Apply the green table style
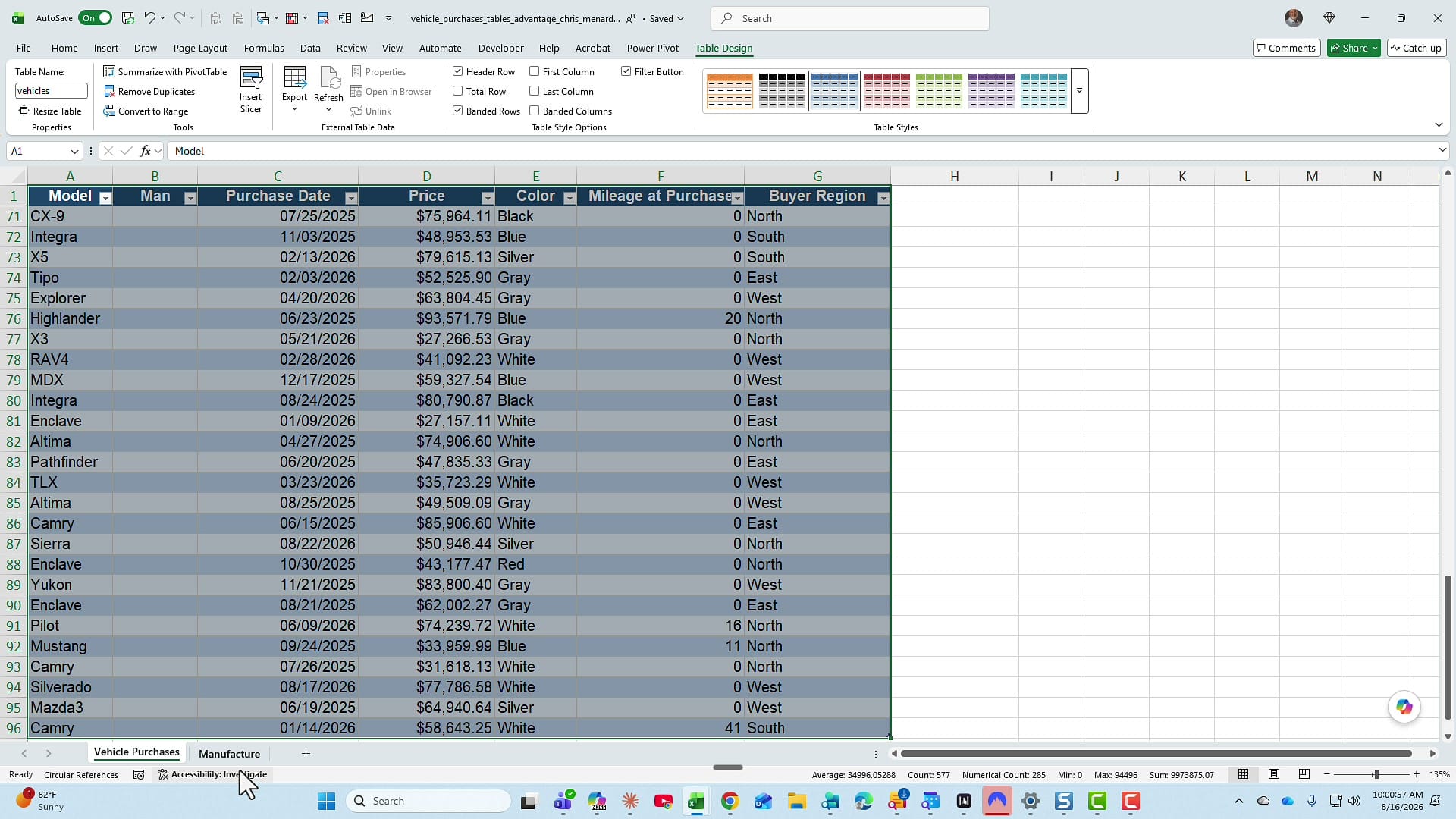 pos(939,91)
